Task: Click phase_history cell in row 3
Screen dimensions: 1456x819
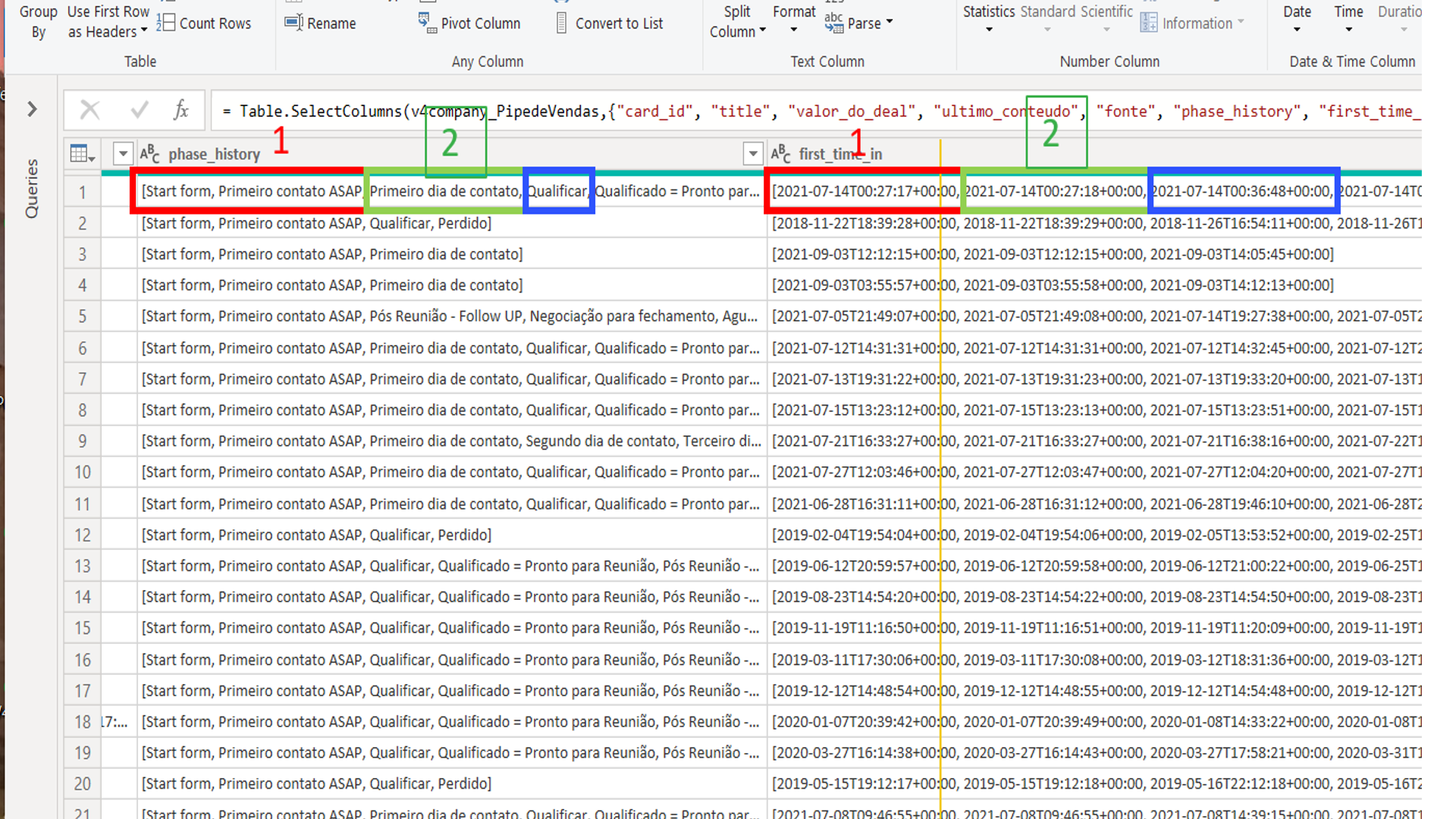Action: click(451, 254)
